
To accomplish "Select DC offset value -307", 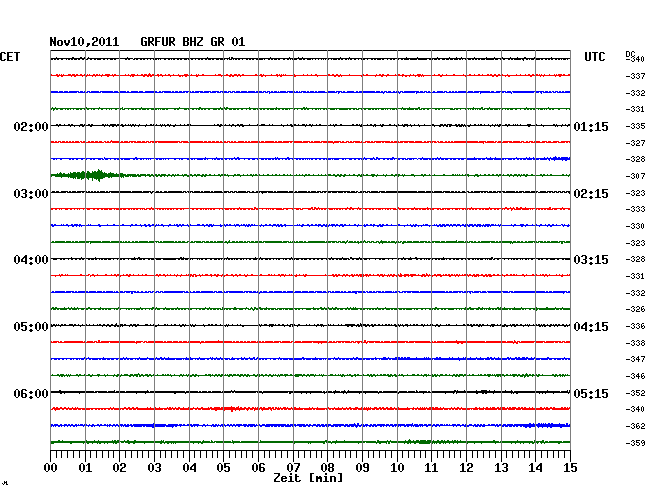I will click(x=635, y=176).
